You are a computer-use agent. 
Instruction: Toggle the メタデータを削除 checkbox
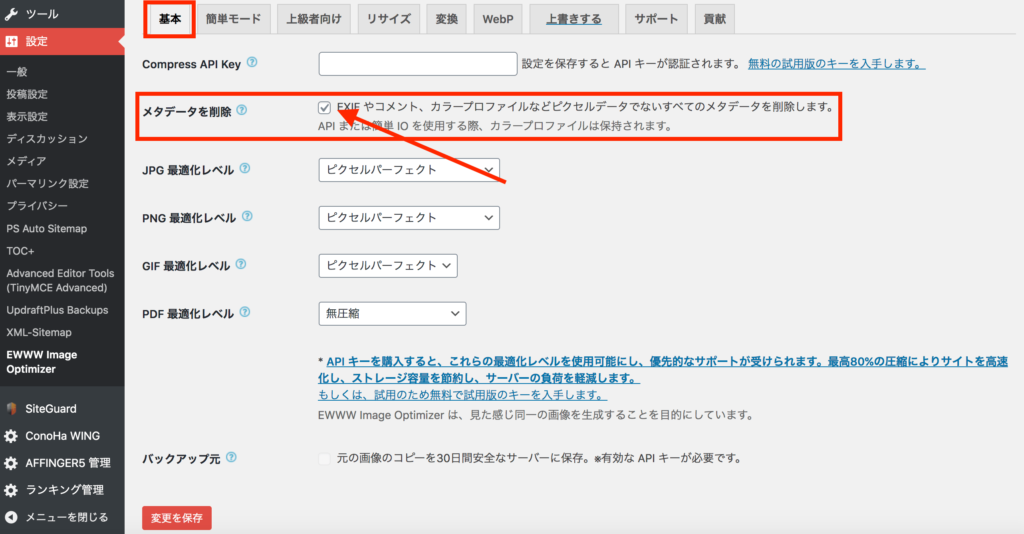point(325,108)
